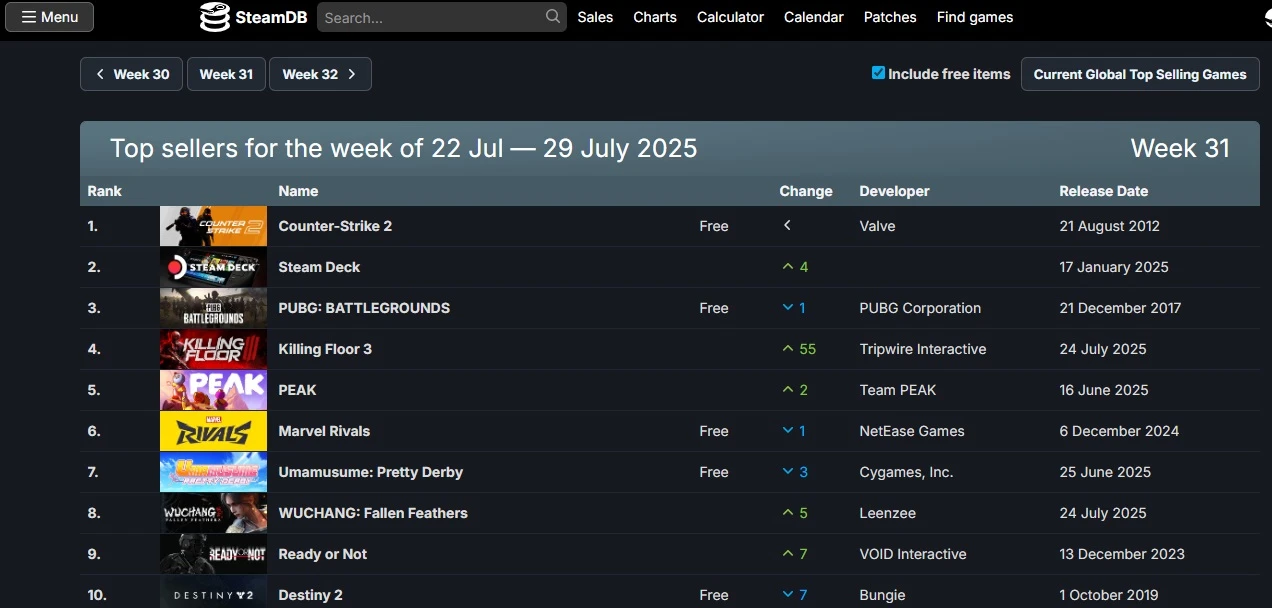Viewport: 1272px width, 608px height.
Task: Click the Destiny 2 thumbnail
Action: 213,593
